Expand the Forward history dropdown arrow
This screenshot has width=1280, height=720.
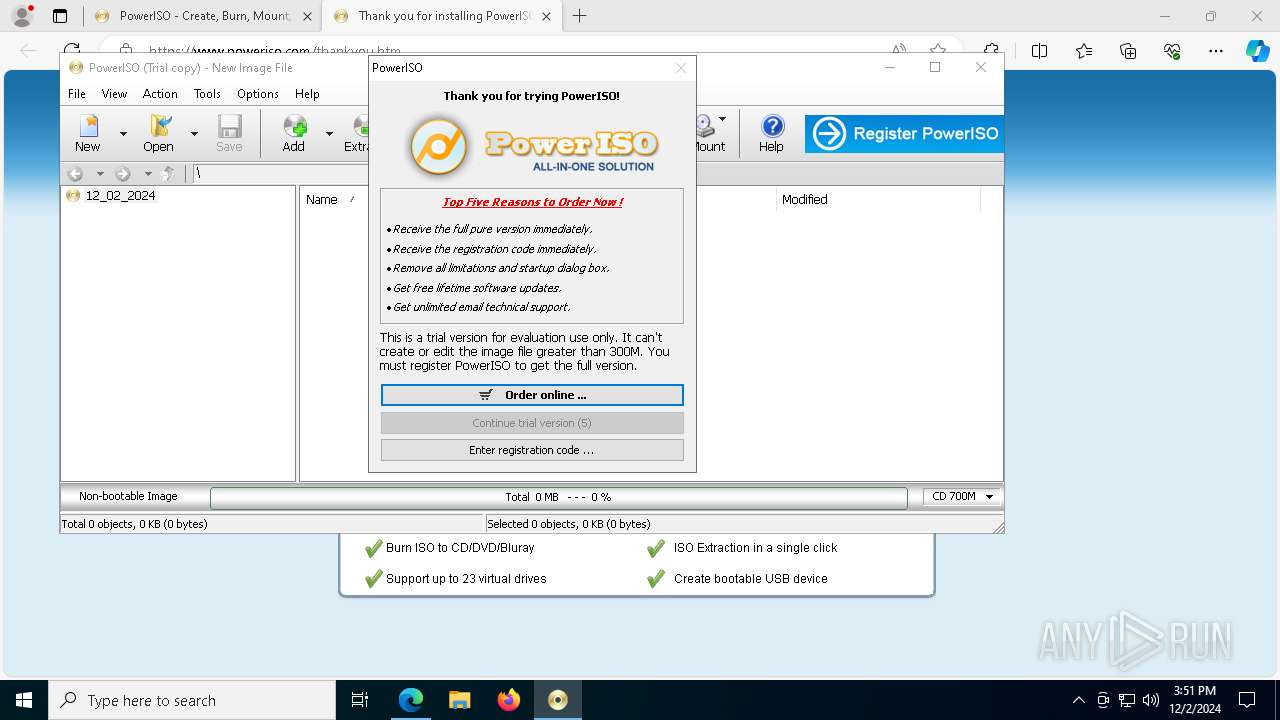[148, 174]
